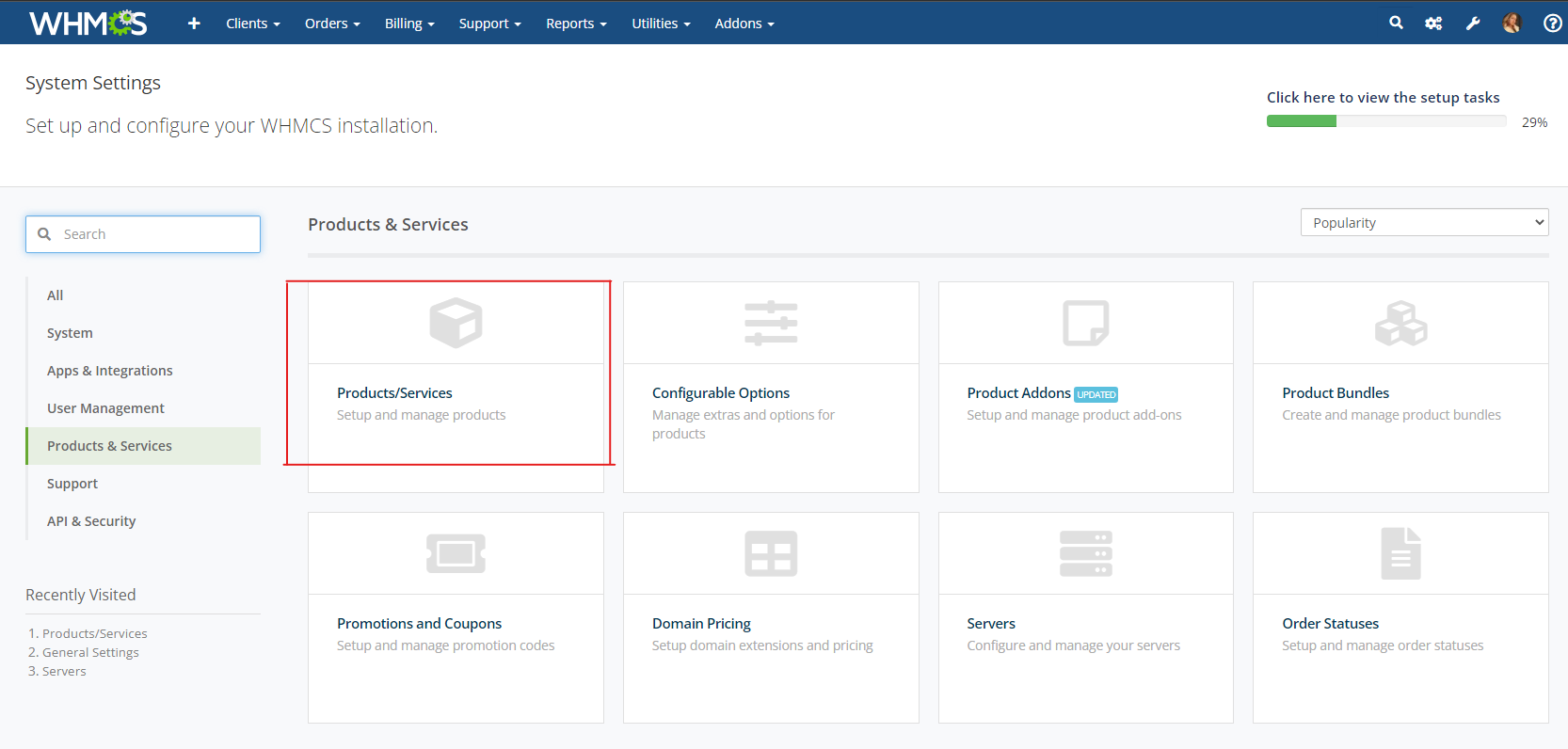Open the Configurable Options title link
Viewport: 1568px width, 749px height.
(x=721, y=393)
